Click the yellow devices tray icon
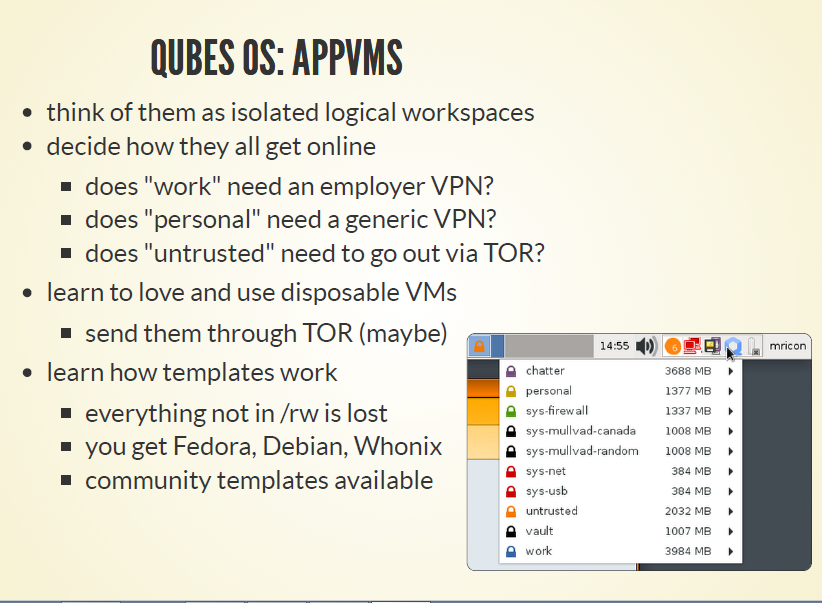The width and height of the screenshot is (822, 603). 712,346
